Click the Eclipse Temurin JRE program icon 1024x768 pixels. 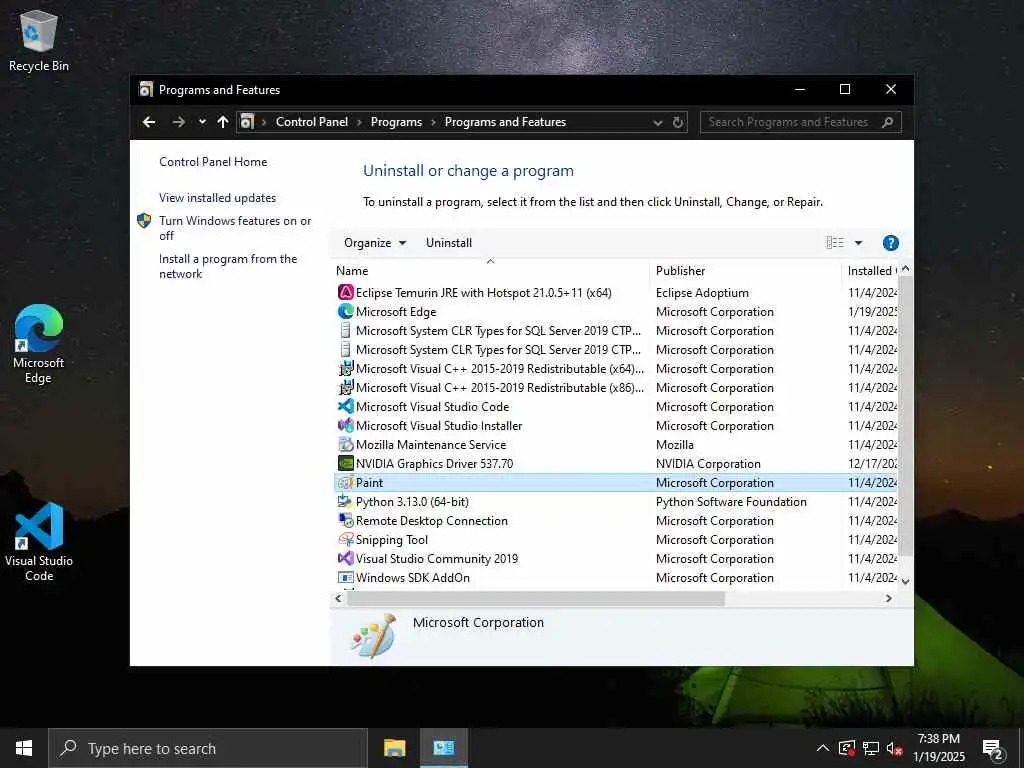tap(345, 293)
